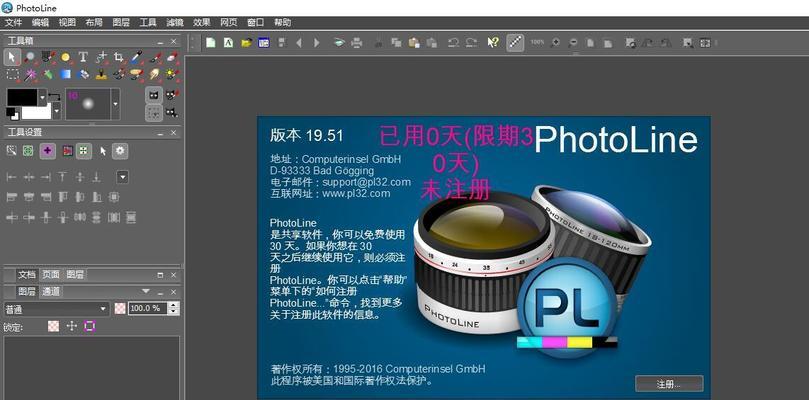Screen dimensions: 809x400
Task: Open the brush preset dropdown arrow
Action: (116, 104)
